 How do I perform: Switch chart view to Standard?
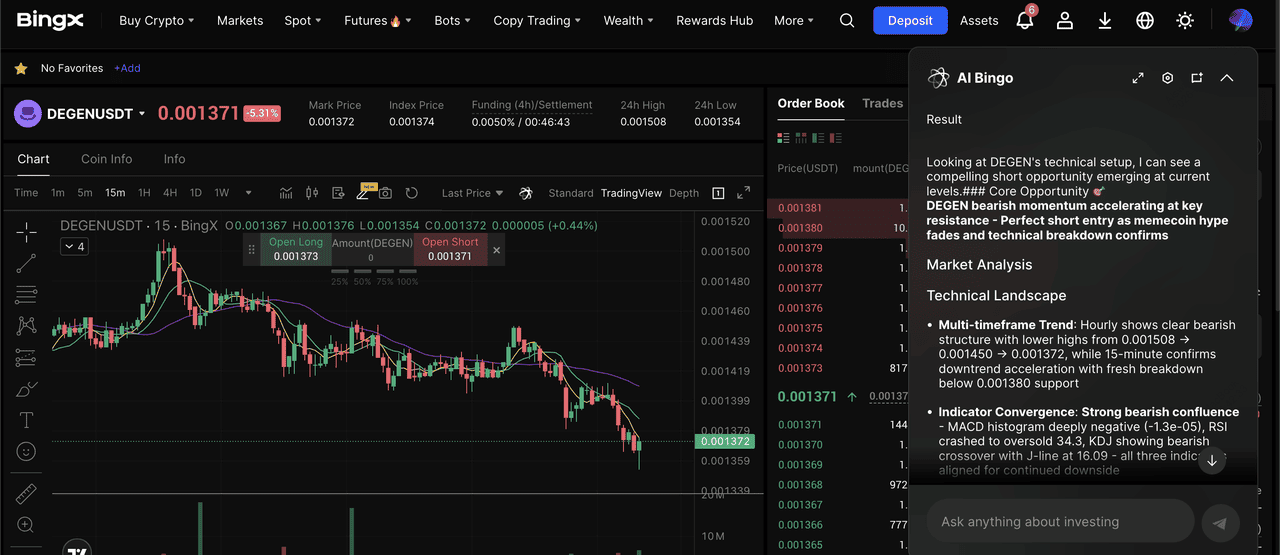coord(570,193)
